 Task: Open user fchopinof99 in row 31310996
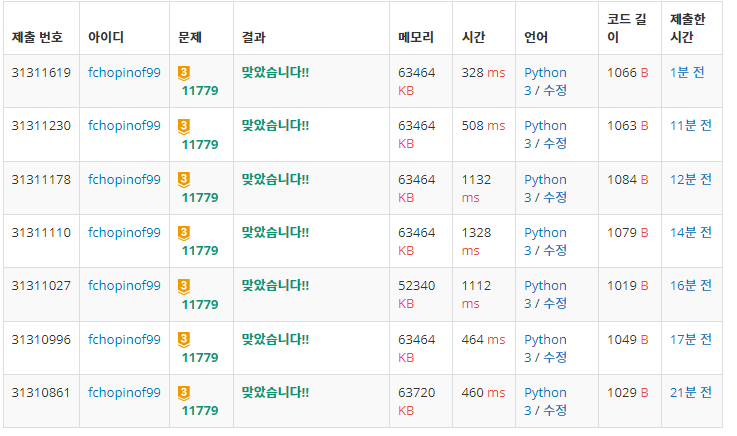[x=124, y=339]
